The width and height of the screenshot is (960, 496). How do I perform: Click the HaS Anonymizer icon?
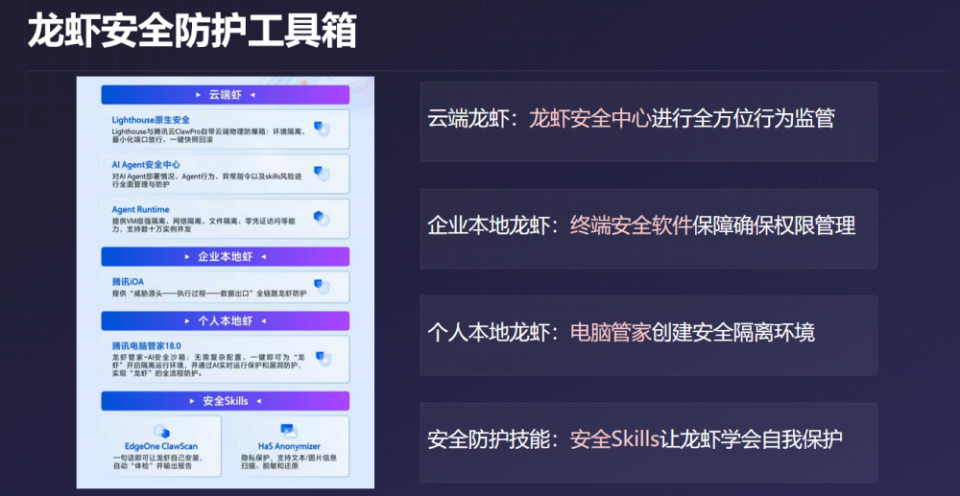click(288, 431)
